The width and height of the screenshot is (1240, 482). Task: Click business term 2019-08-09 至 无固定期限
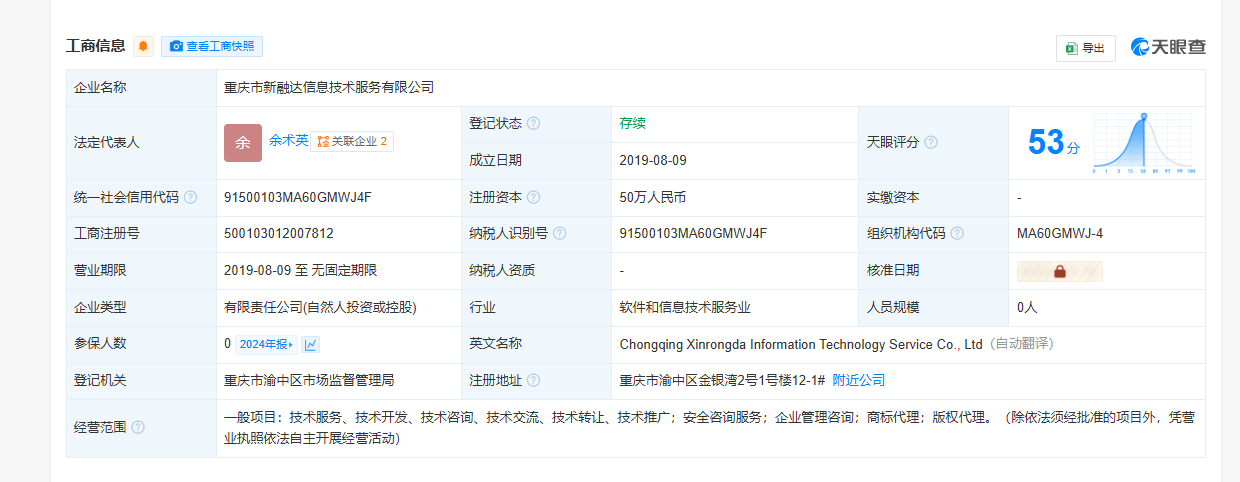(x=300, y=271)
